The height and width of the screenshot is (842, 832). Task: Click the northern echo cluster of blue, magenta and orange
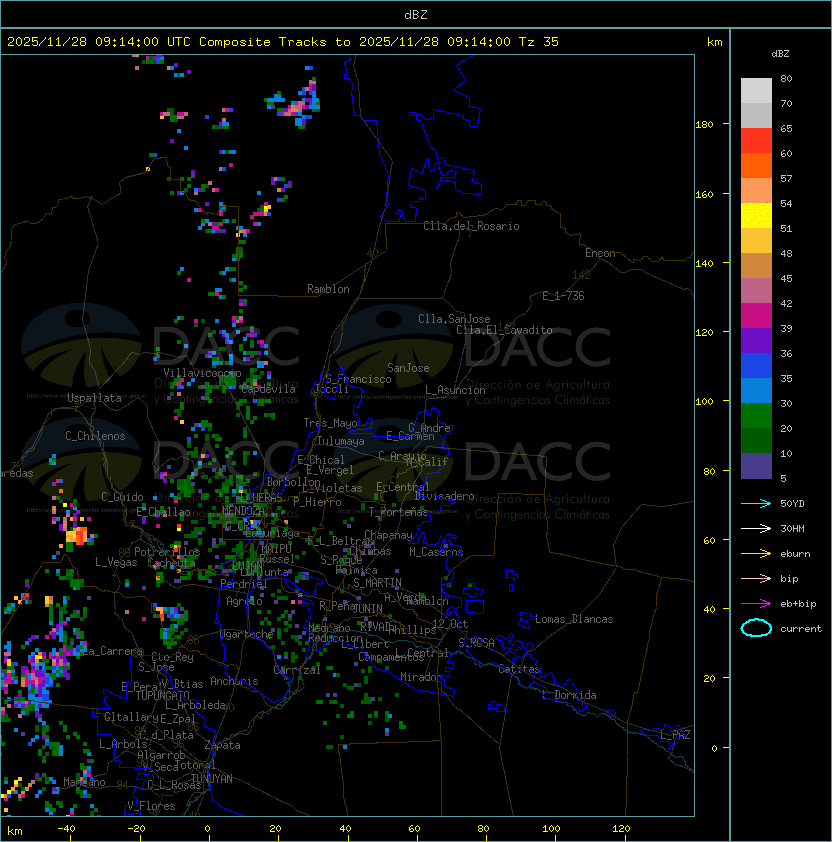pyautogui.click(x=294, y=103)
